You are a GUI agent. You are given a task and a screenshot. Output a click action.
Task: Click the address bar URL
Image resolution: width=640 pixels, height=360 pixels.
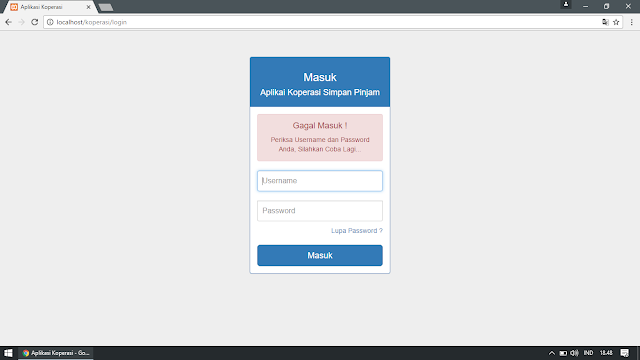(x=91, y=22)
